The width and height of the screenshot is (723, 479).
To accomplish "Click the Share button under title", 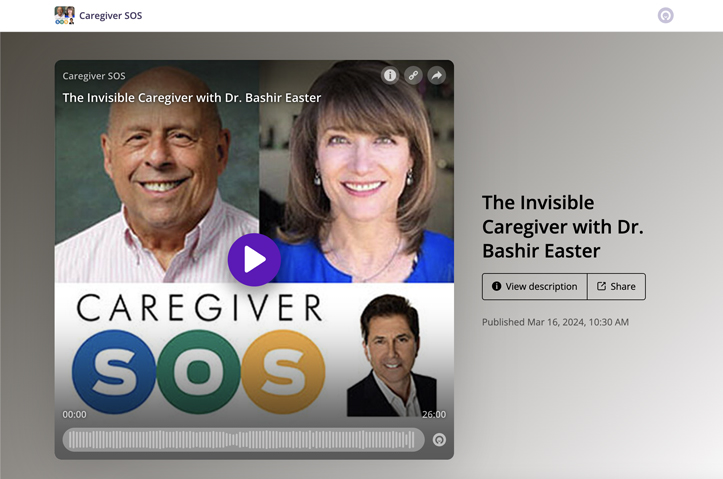I will tap(616, 287).
